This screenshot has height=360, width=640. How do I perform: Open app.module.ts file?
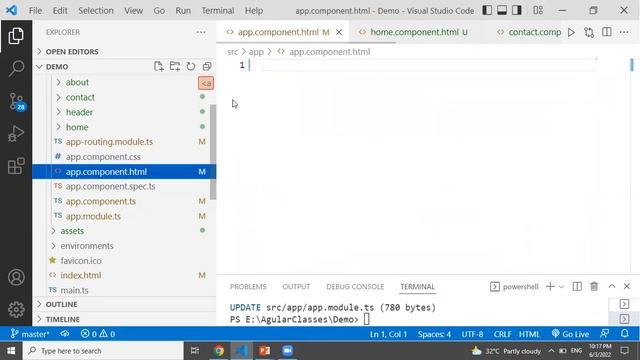pos(93,216)
